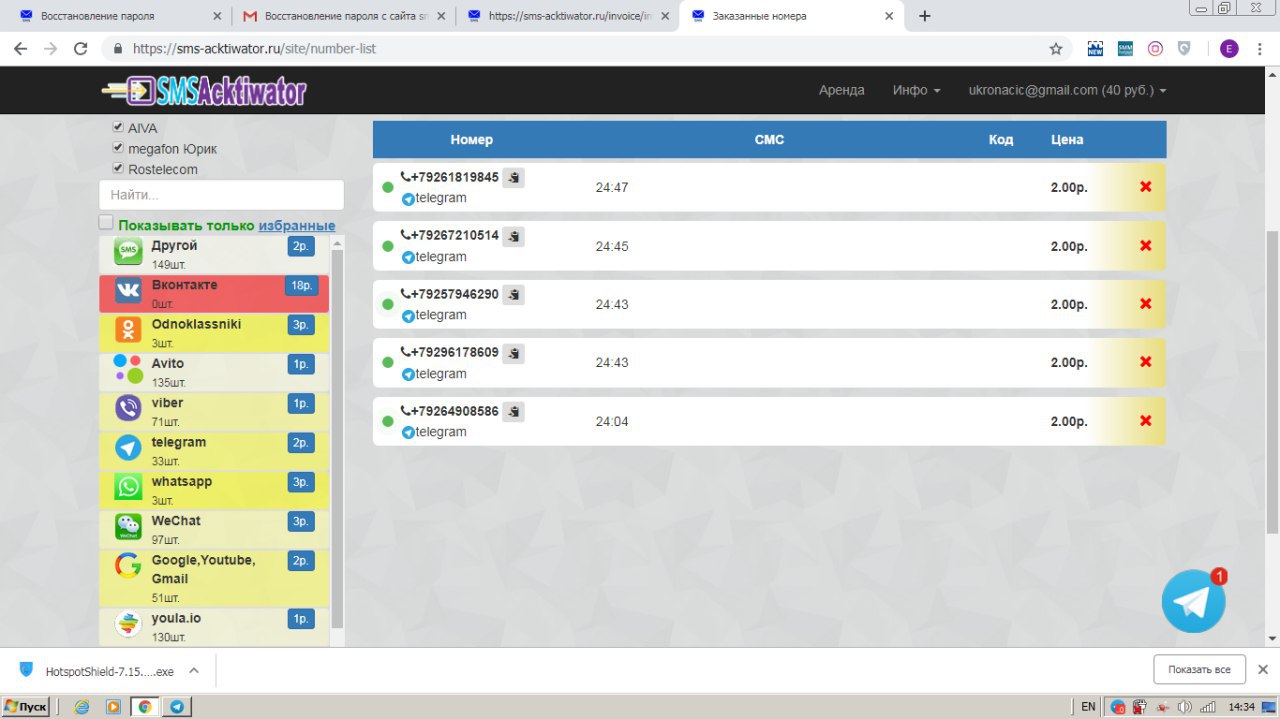This screenshot has height=719, width=1280.
Task: Expand the Инфо dropdown menu
Action: tap(916, 90)
